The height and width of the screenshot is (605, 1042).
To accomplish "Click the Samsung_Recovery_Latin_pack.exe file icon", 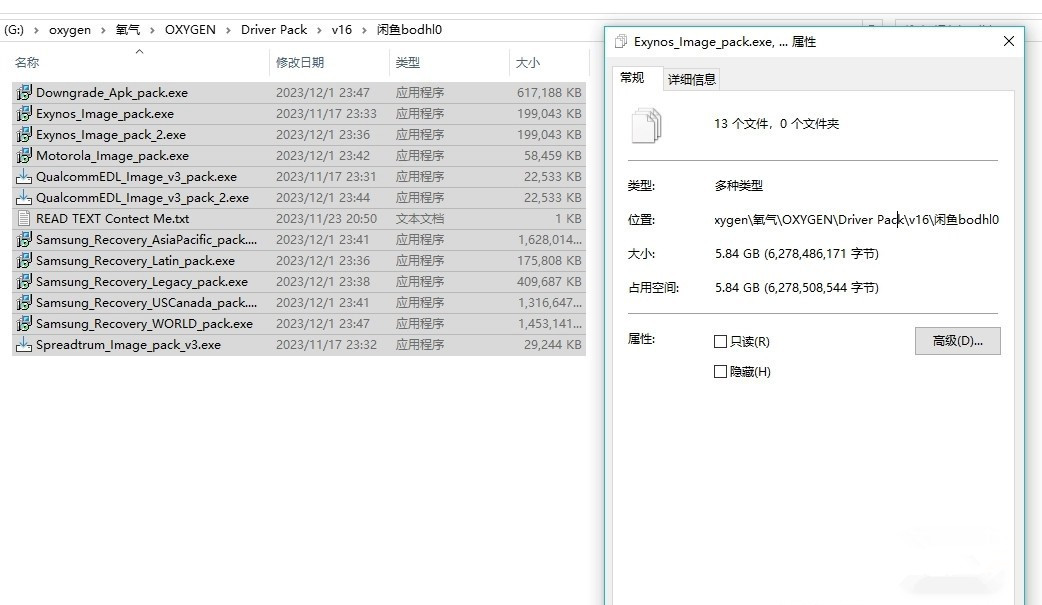I will tap(24, 261).
